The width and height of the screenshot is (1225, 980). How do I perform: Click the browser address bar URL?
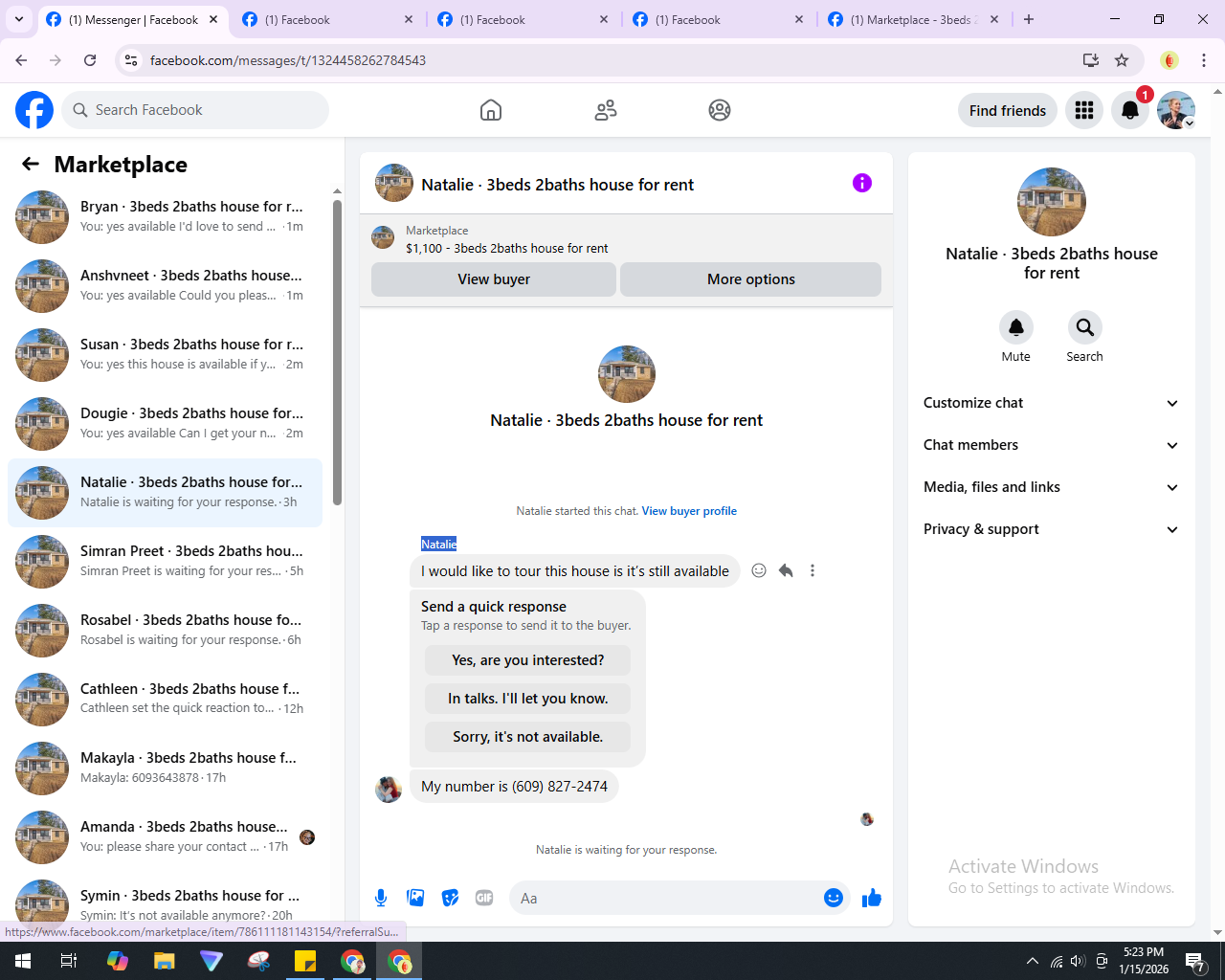coord(288,60)
